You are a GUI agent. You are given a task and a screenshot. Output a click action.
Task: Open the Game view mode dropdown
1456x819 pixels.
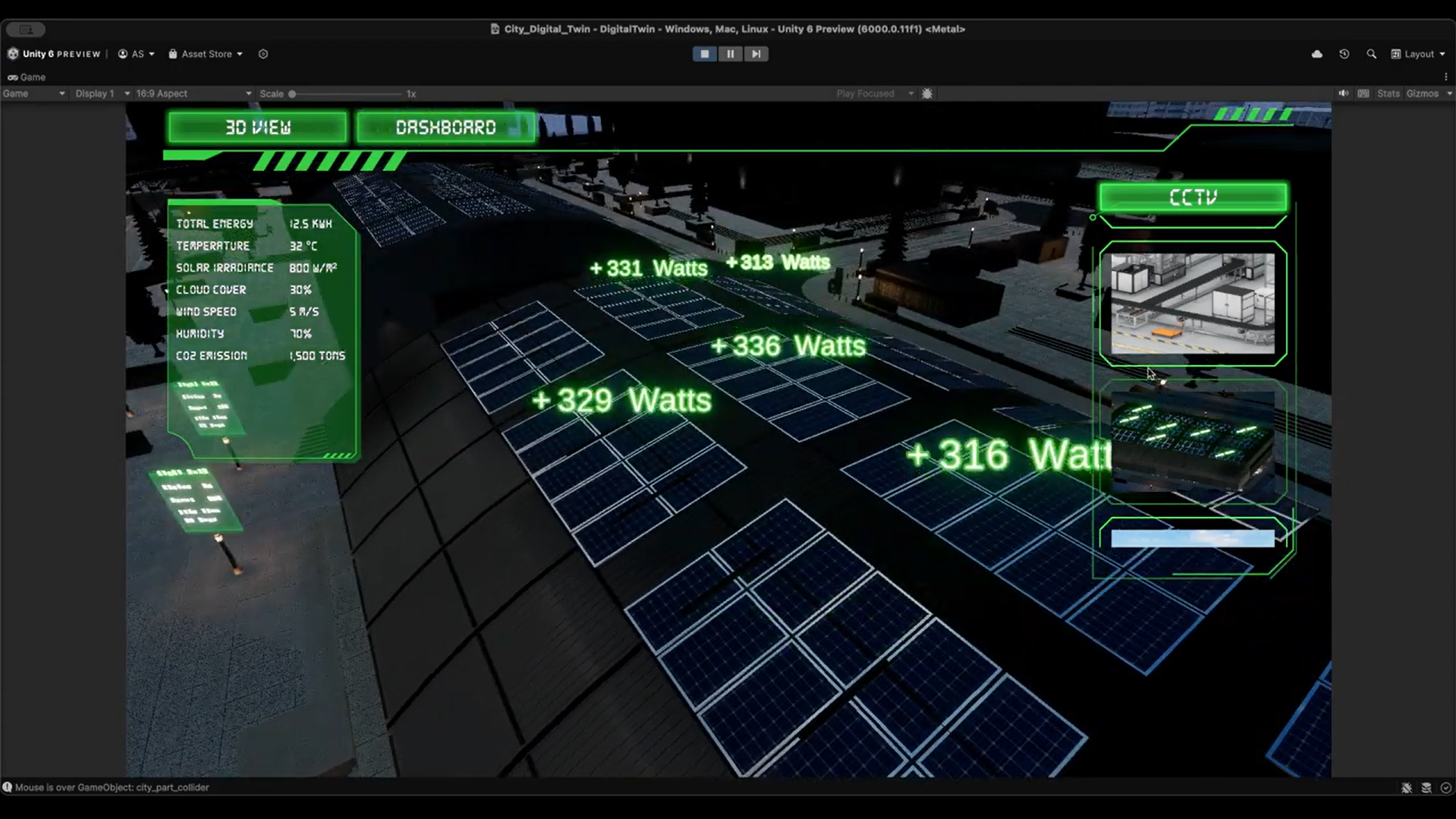34,93
